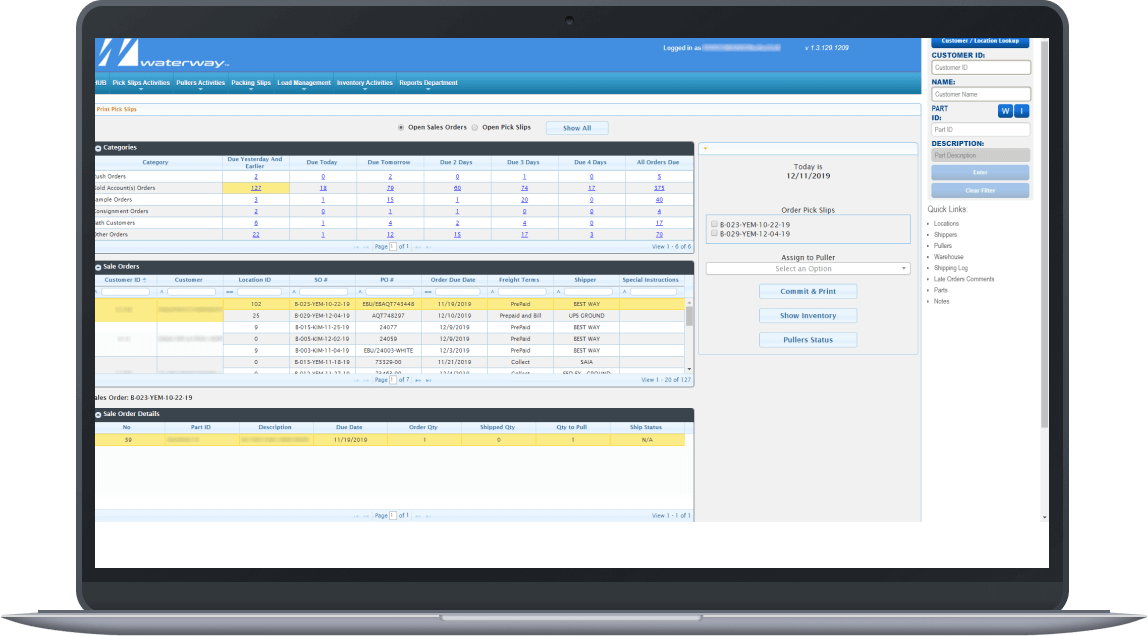Open the Packing Slips menu
Viewport: 1148px width, 636px height.
click(x=251, y=82)
